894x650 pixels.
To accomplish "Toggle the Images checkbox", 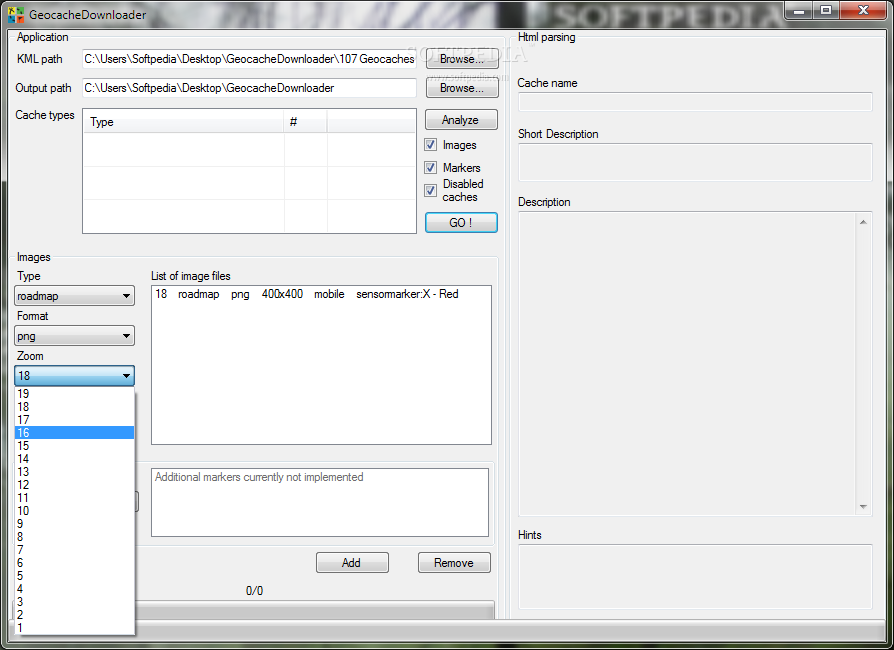I will 430,145.
